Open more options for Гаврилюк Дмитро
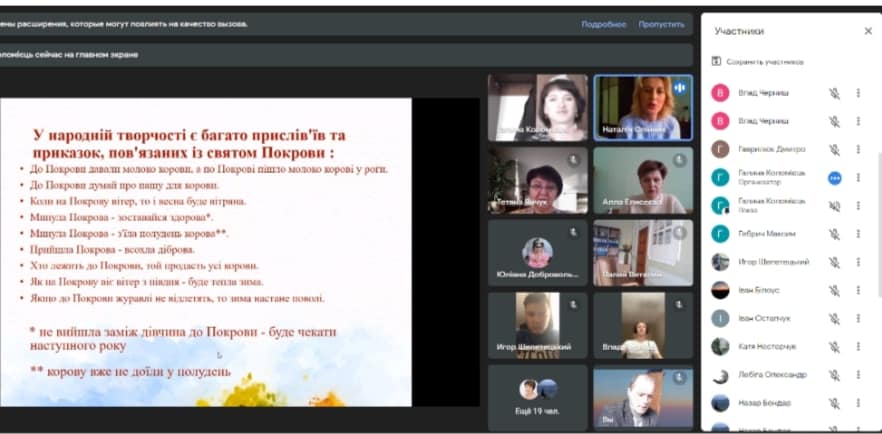Image resolution: width=882 pixels, height=434 pixels. 858,150
